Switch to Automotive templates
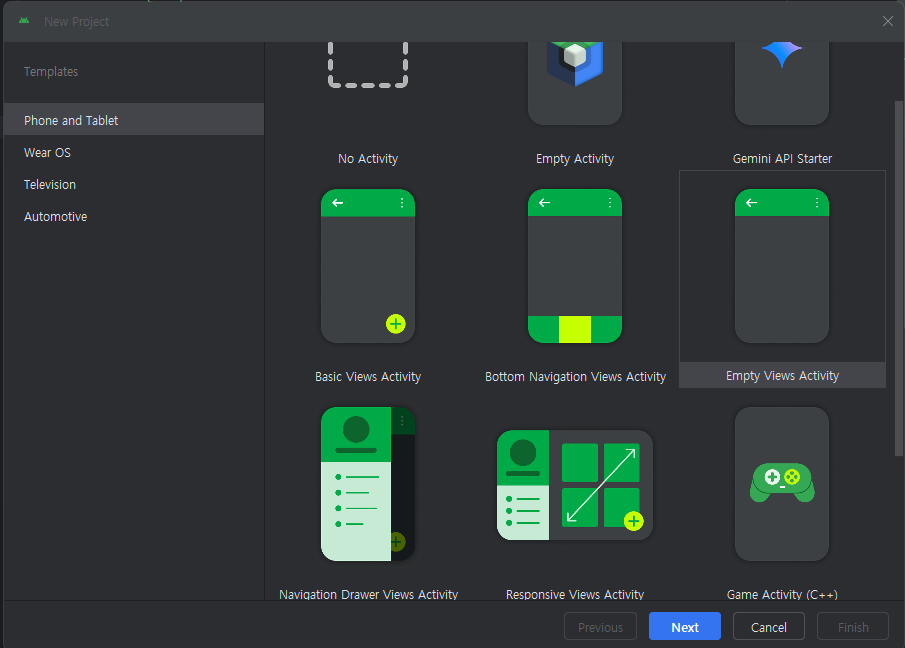The height and width of the screenshot is (648, 905). 134,217
